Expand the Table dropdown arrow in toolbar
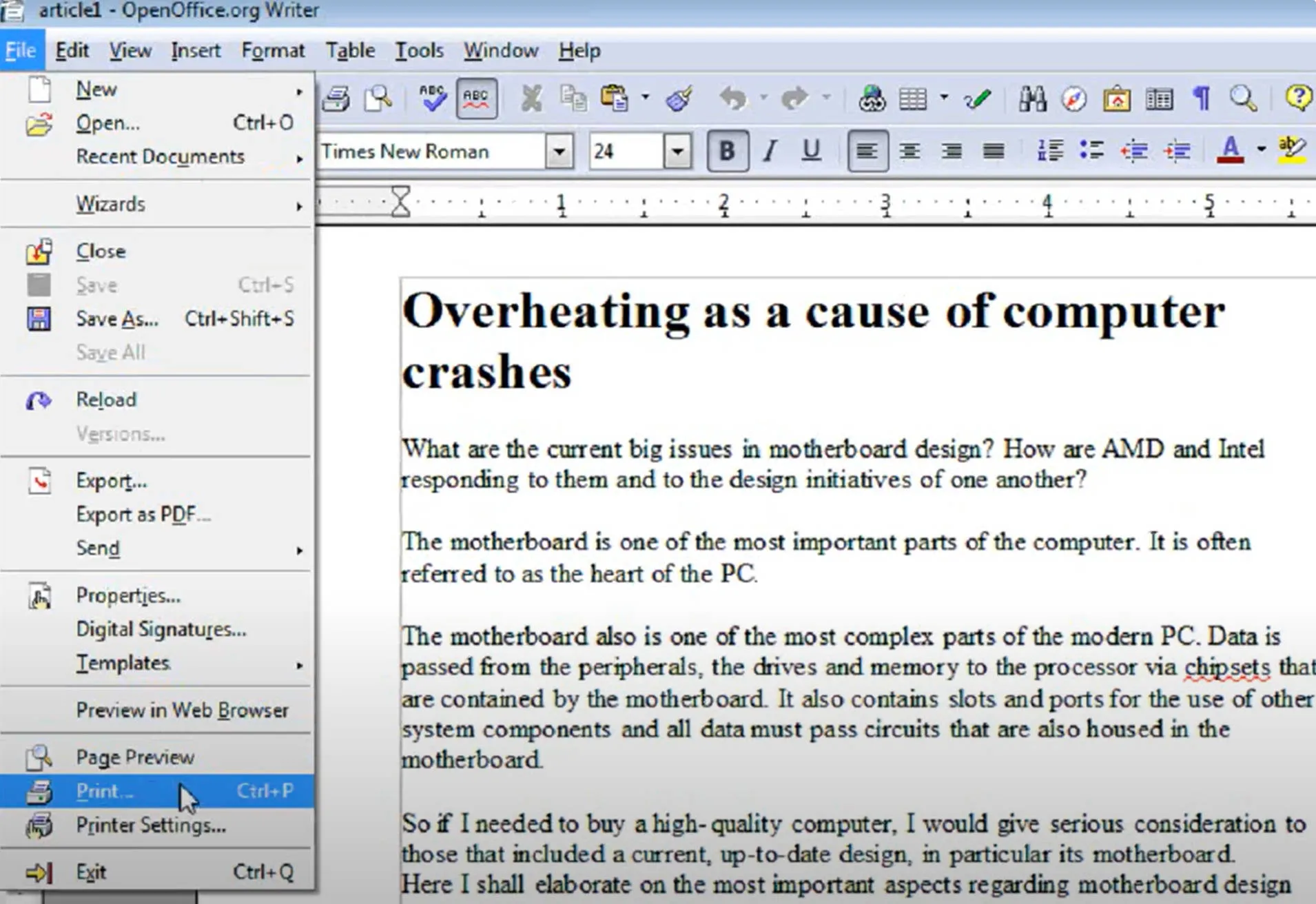Viewport: 1316px width, 904px height. tap(944, 98)
